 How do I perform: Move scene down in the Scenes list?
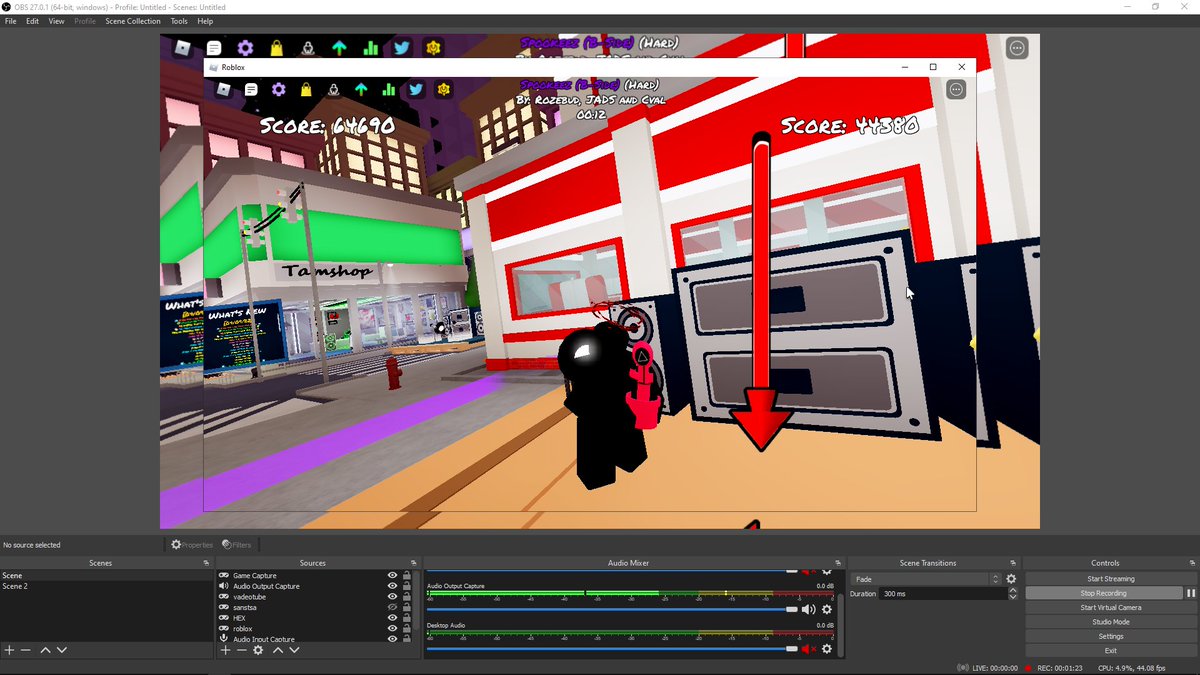[62, 650]
